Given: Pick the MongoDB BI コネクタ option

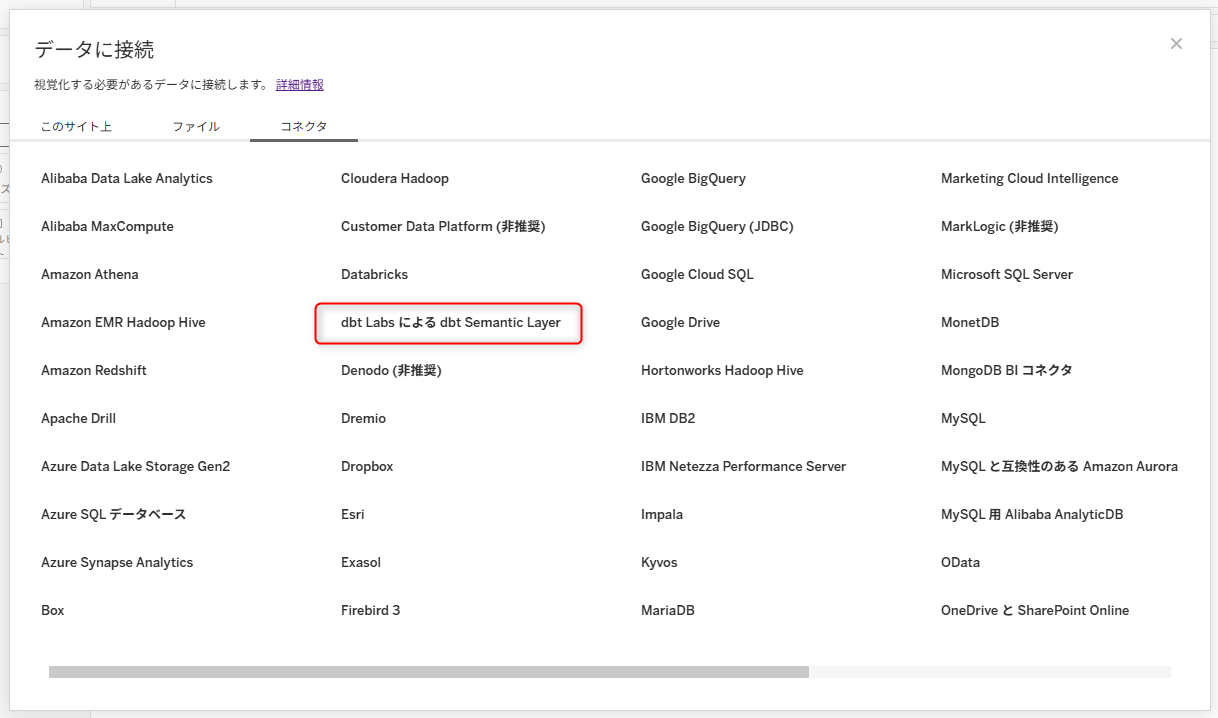Looking at the screenshot, I should pyautogui.click(x=1006, y=371).
